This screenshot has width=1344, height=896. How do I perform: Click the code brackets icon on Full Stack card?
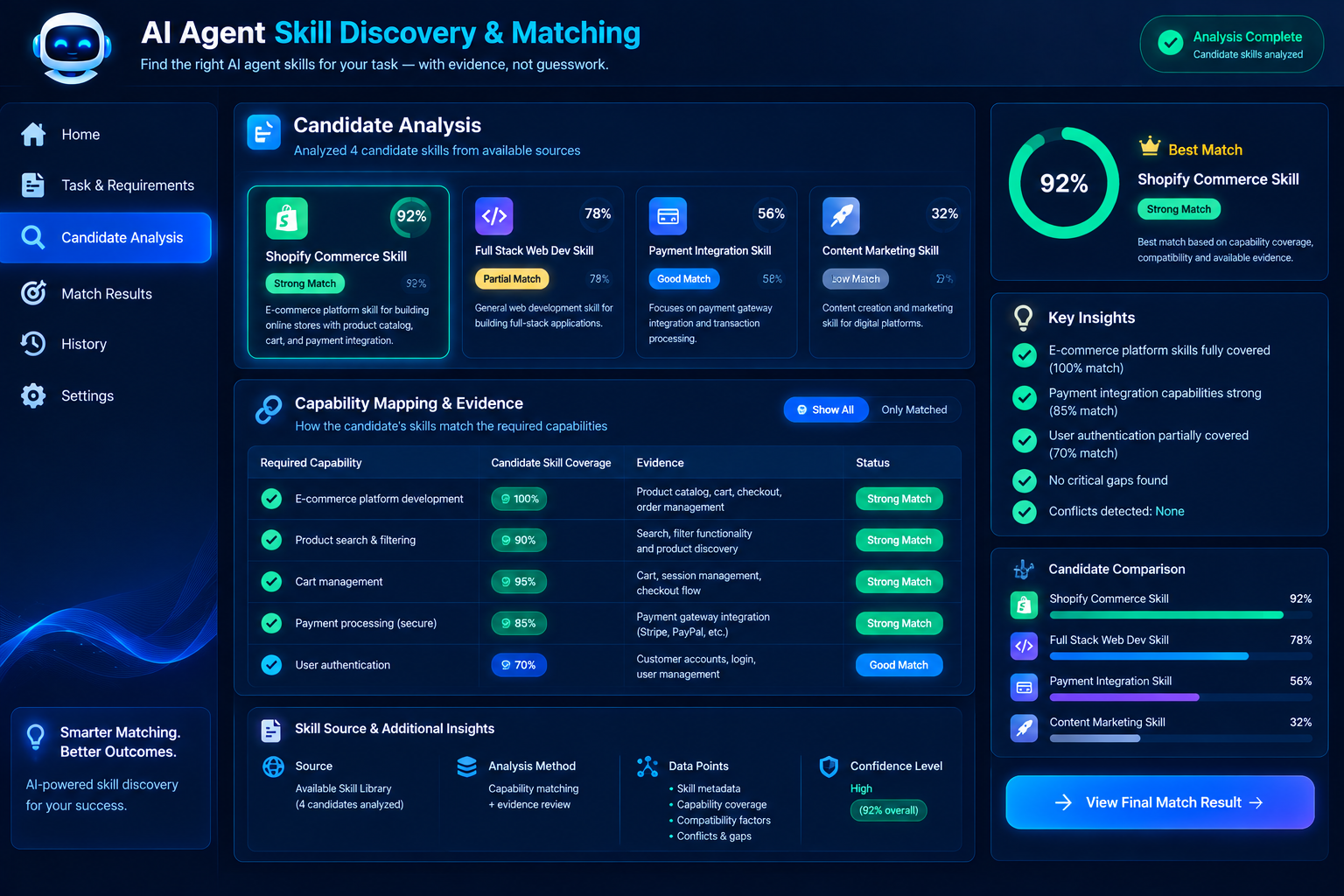pos(494,215)
